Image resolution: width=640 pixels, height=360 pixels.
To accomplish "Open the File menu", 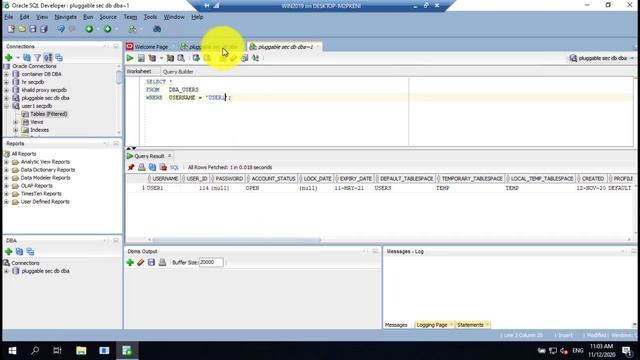I will click(9, 17).
